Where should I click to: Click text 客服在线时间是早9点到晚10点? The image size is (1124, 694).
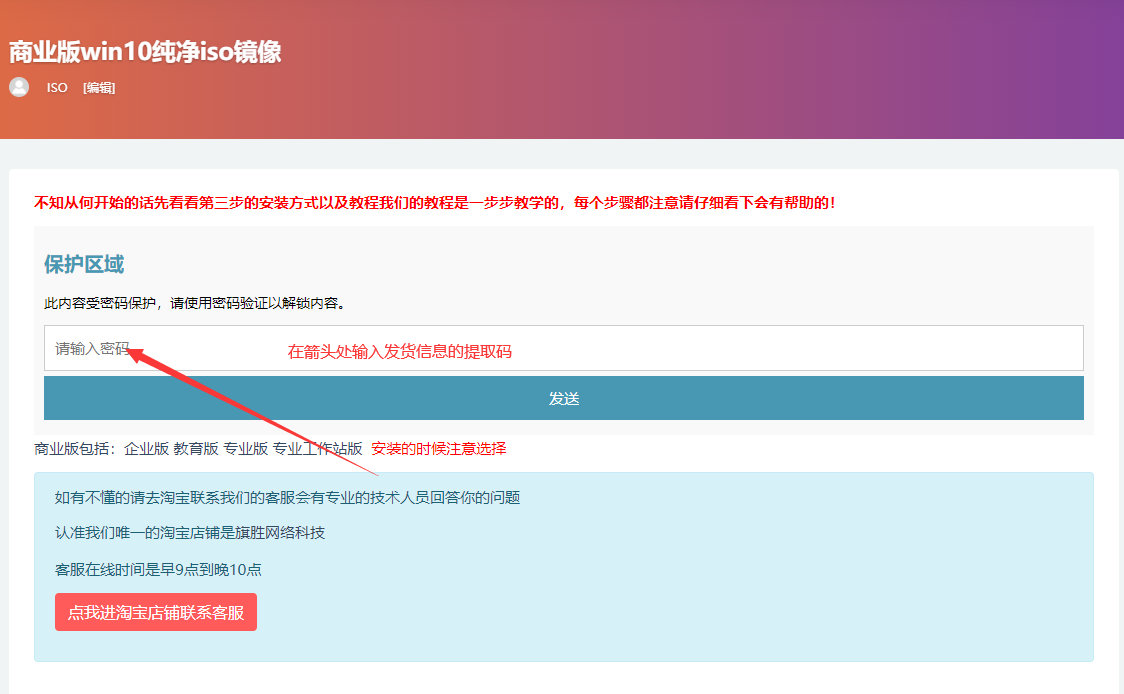point(158,569)
